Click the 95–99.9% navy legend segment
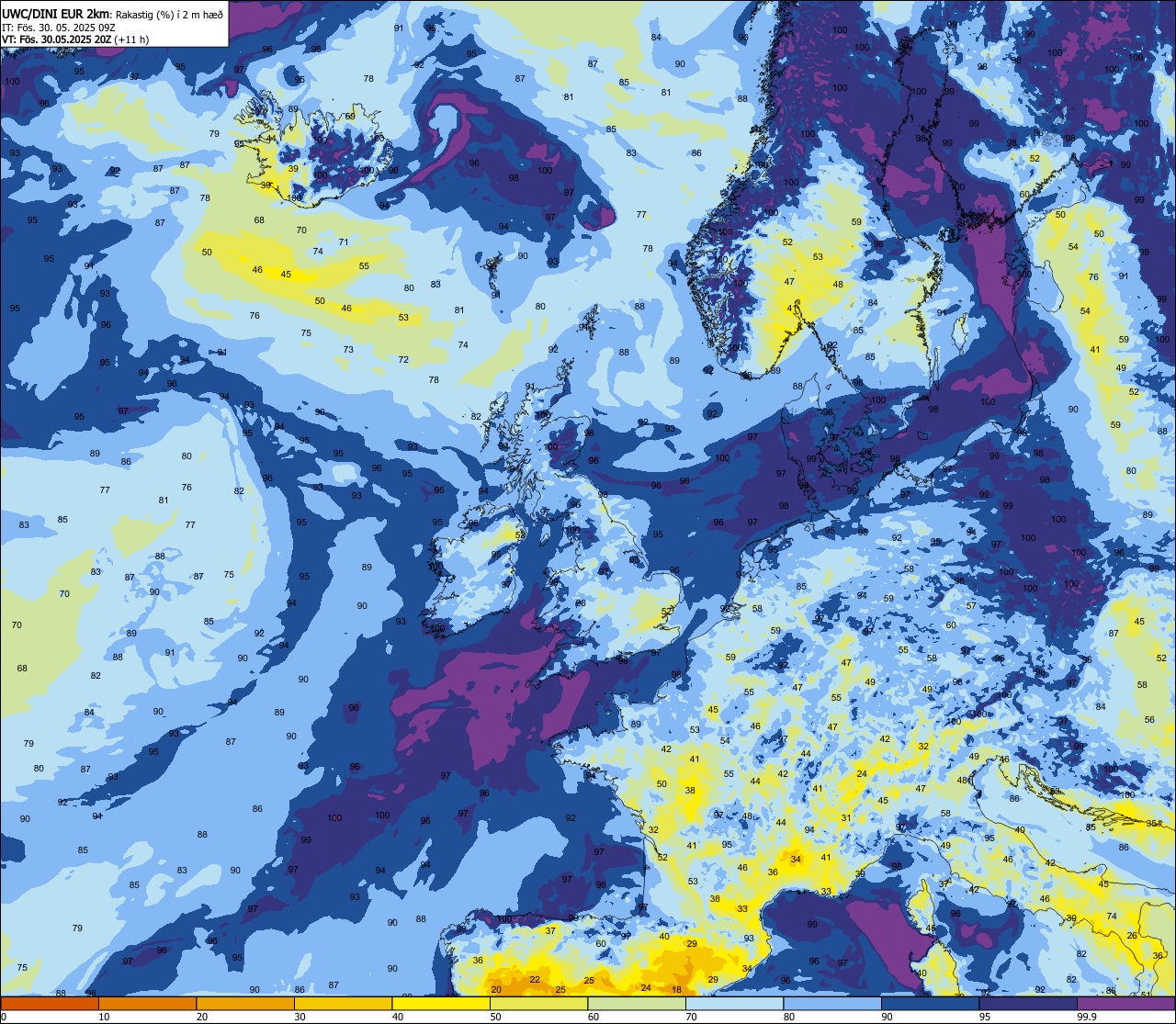This screenshot has height=1024, width=1176. (x=1028, y=1003)
